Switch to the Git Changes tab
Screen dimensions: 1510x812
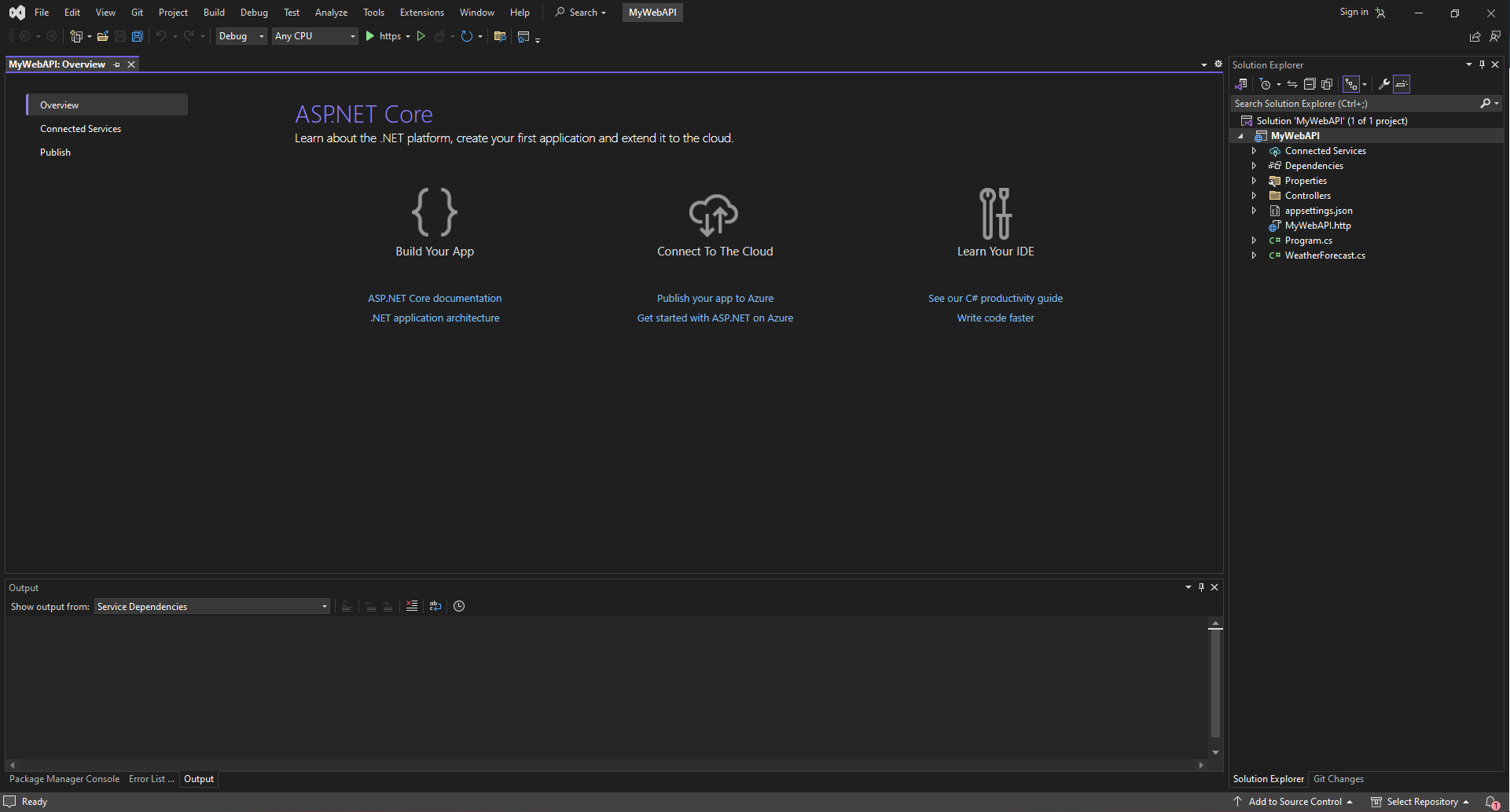(x=1338, y=779)
